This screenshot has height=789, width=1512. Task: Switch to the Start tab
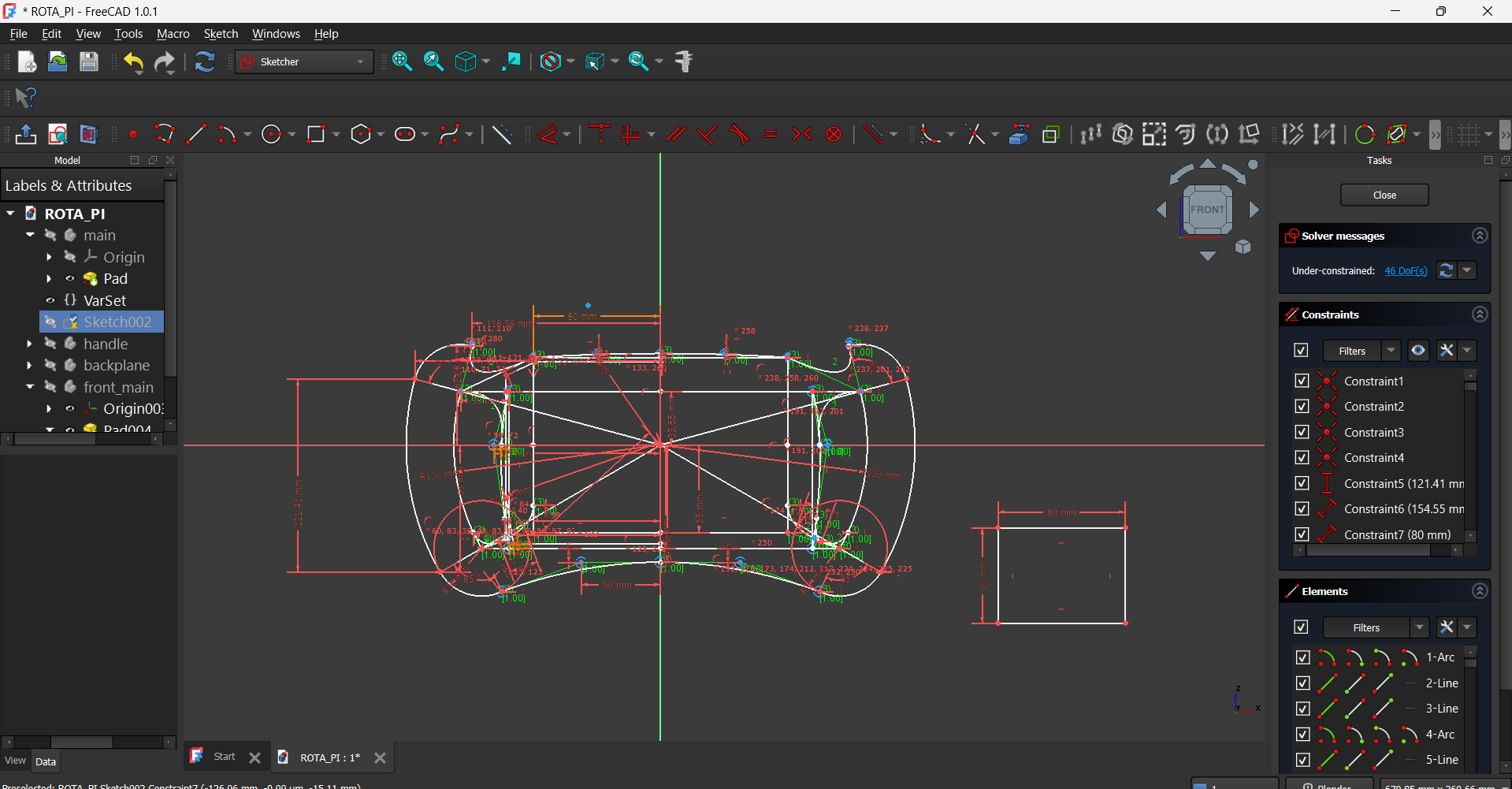pyautogui.click(x=224, y=757)
